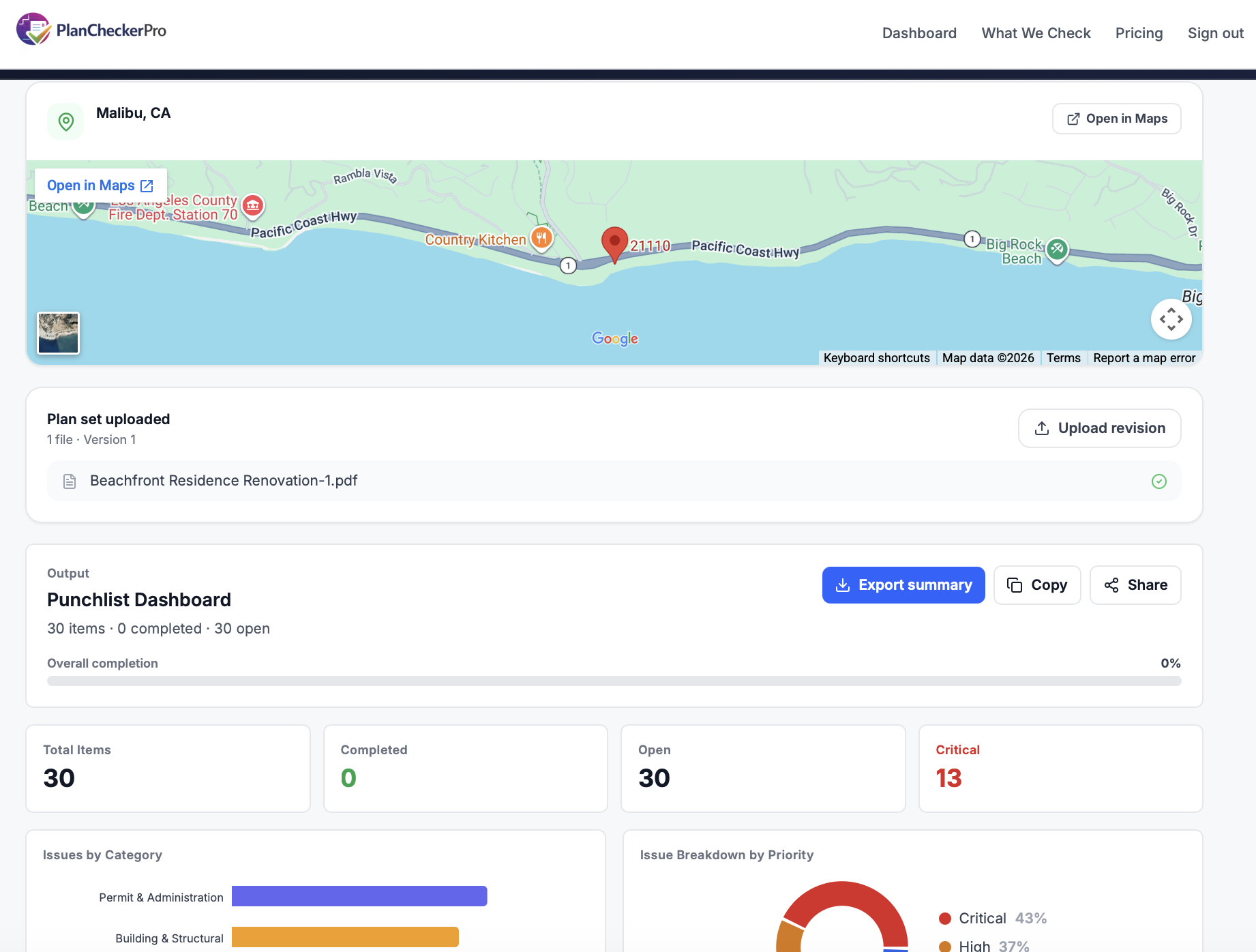Click the 'Critical 43%' legend label
This screenshot has height=952, width=1256.
(x=1002, y=919)
